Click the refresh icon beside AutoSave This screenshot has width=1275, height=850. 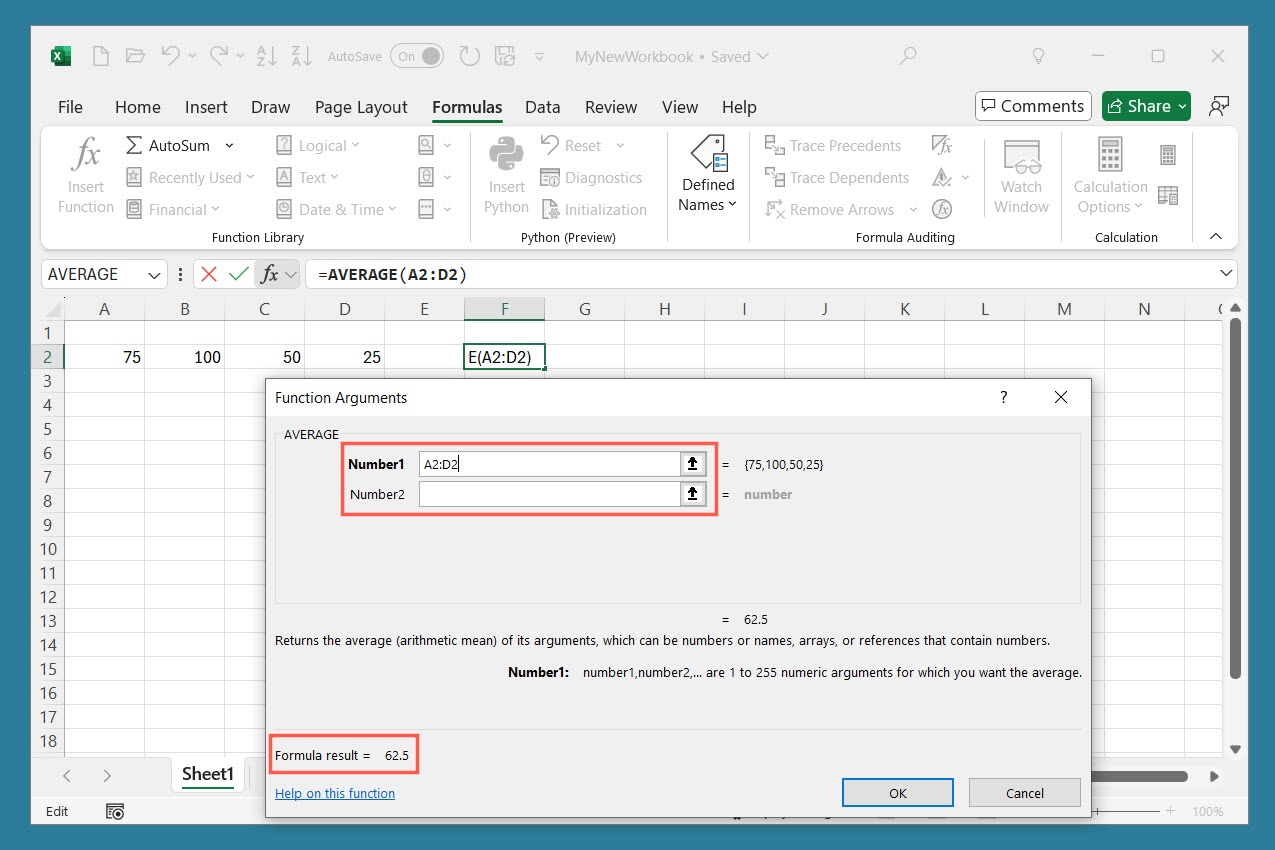tap(467, 56)
